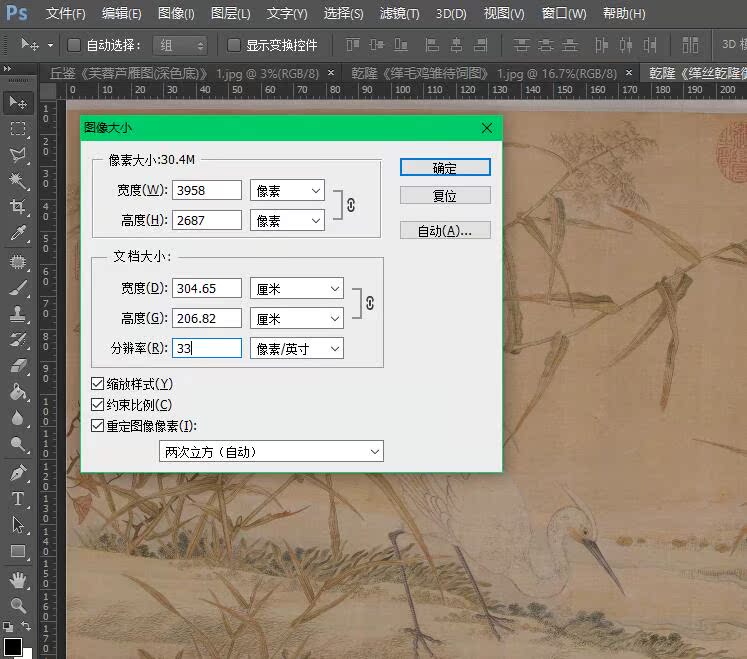The image size is (747, 659).
Task: Open document height 厘米 unit dropdown
Action: coord(297,318)
